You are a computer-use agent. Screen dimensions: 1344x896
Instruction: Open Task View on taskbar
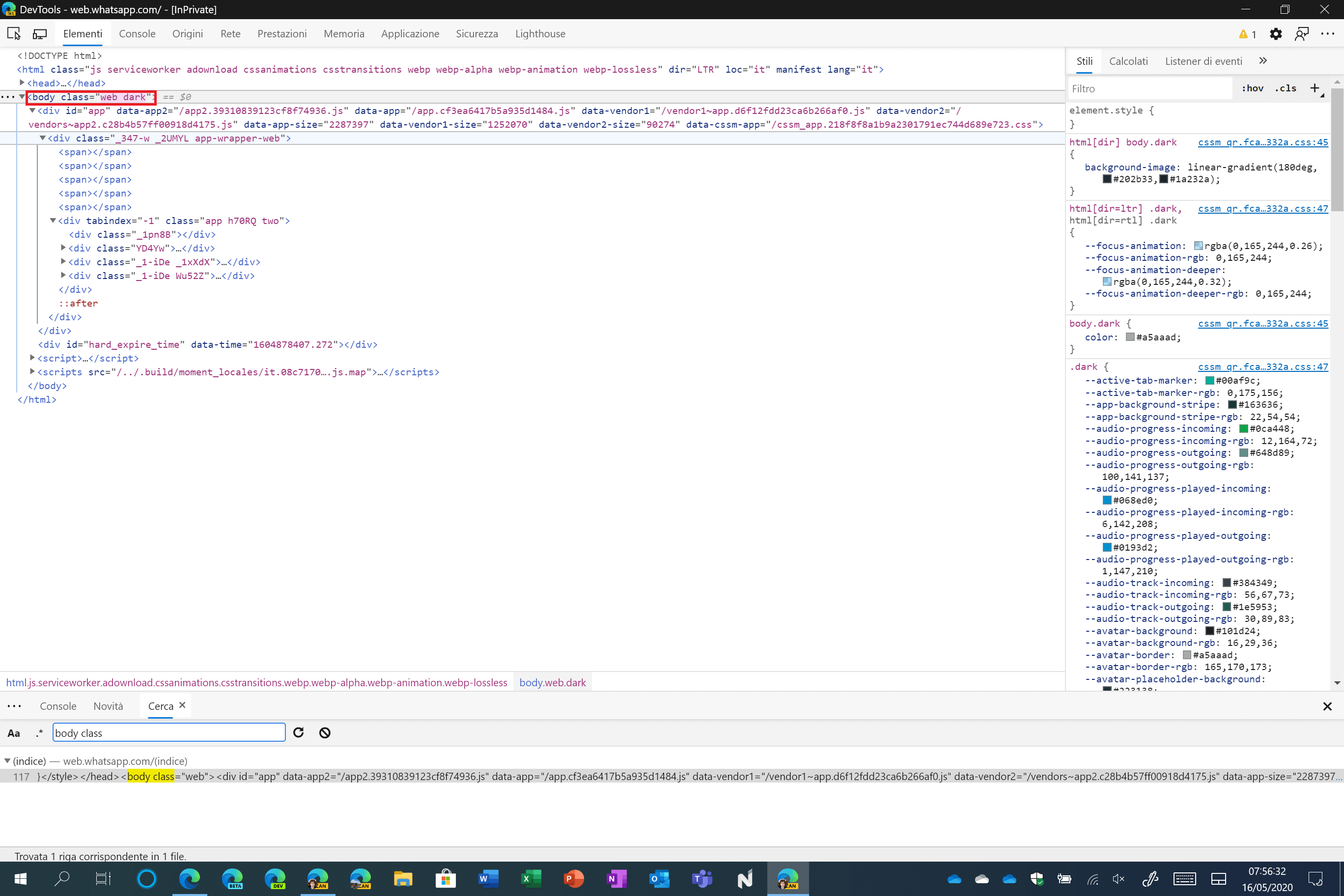103,879
